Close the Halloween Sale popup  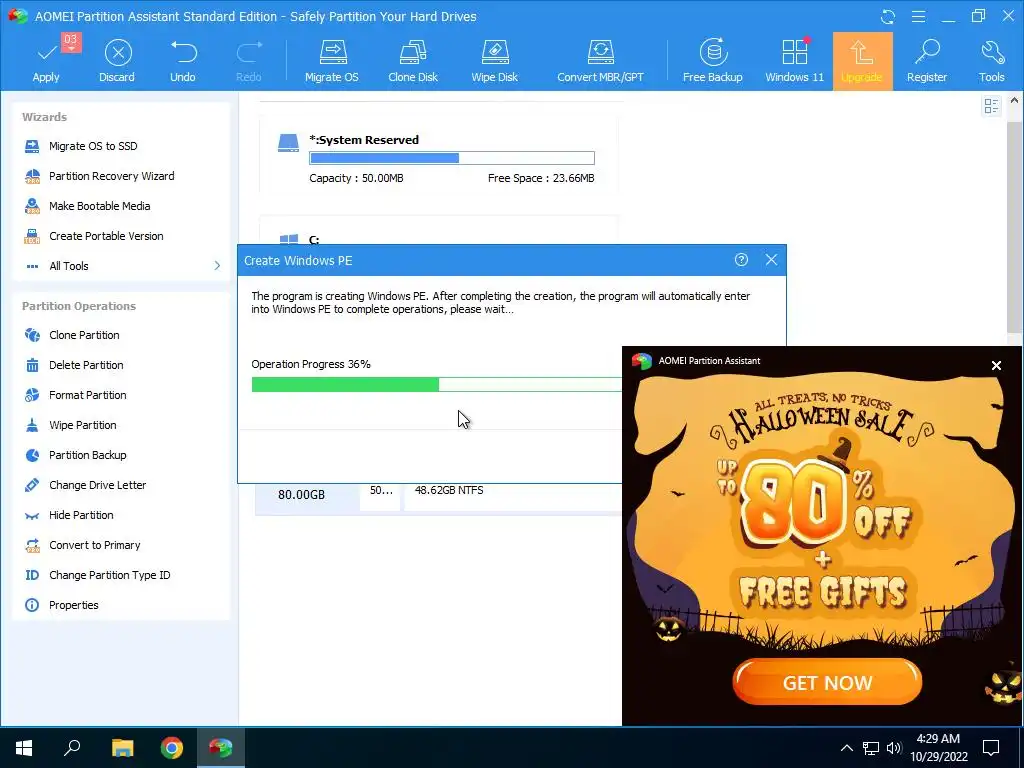996,366
